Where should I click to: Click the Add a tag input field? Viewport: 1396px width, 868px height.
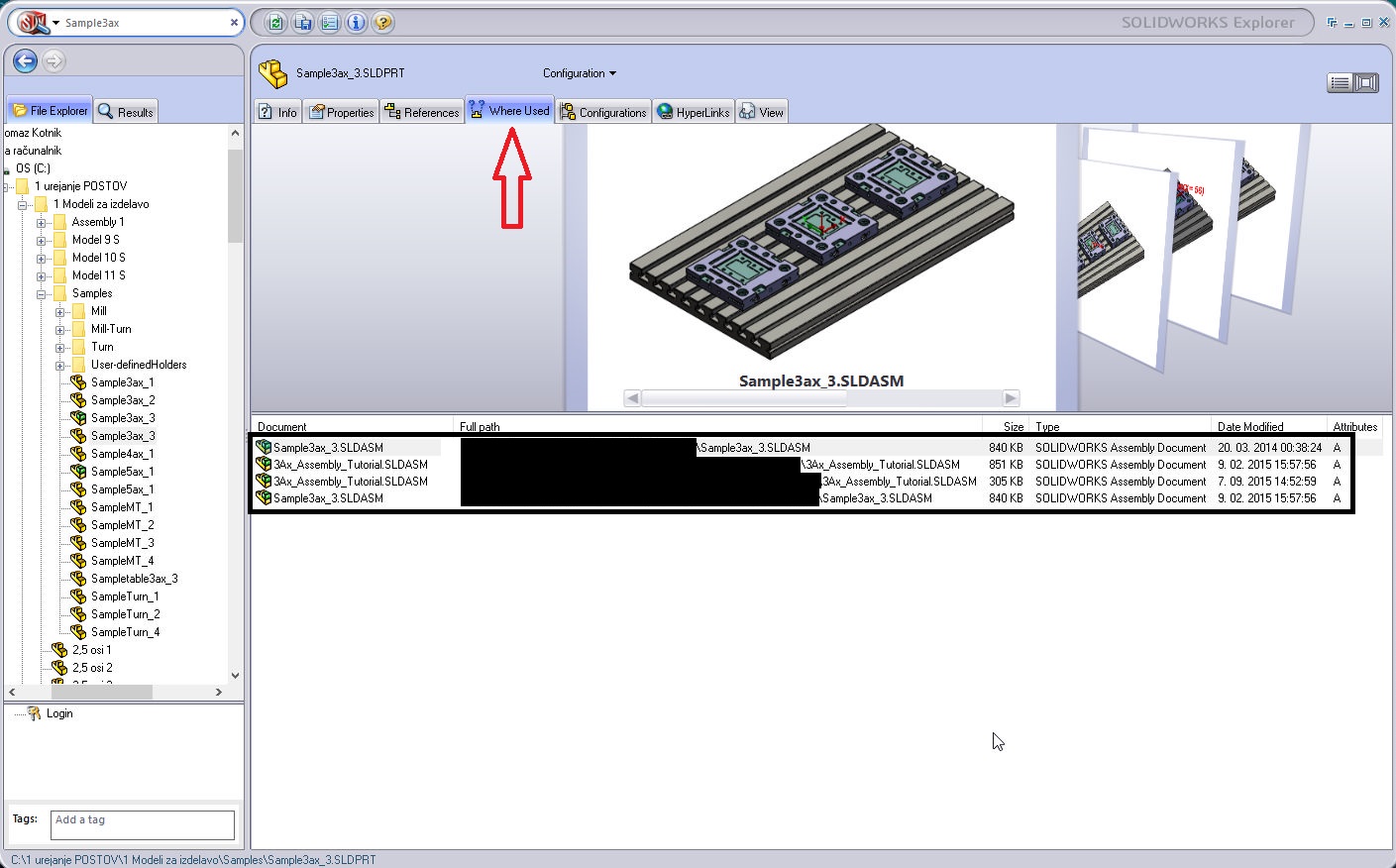(x=143, y=824)
